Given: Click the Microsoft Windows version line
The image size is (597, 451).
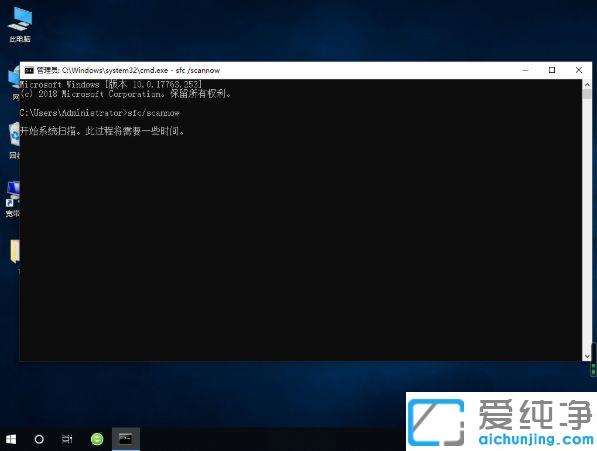Looking at the screenshot, I should [111, 84].
